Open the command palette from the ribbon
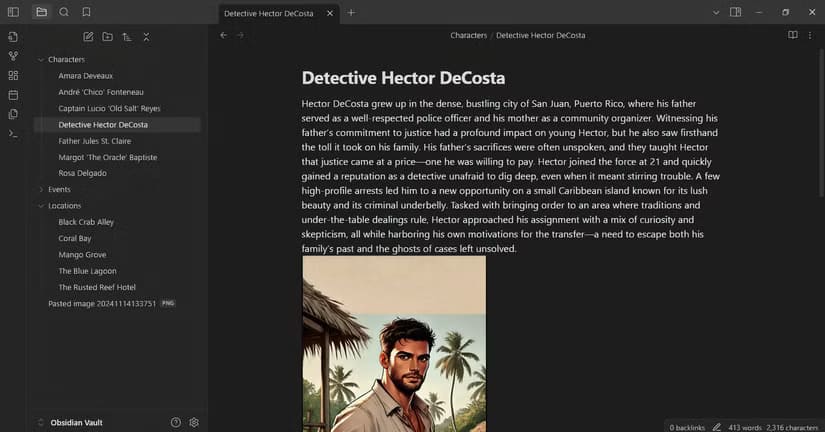The image size is (825, 432). [x=13, y=133]
